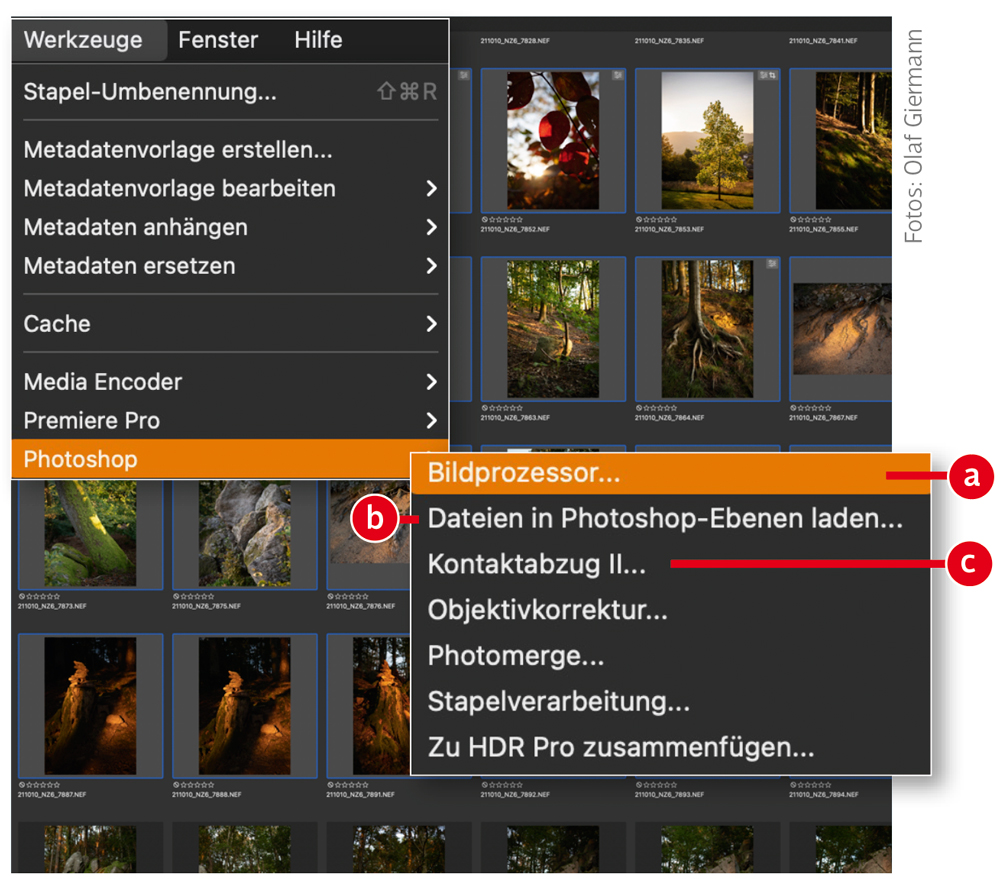Click the reject icon below 211010_NZ6_7852.NEF
The image size is (1000, 879).
pyautogui.click(x=485, y=219)
